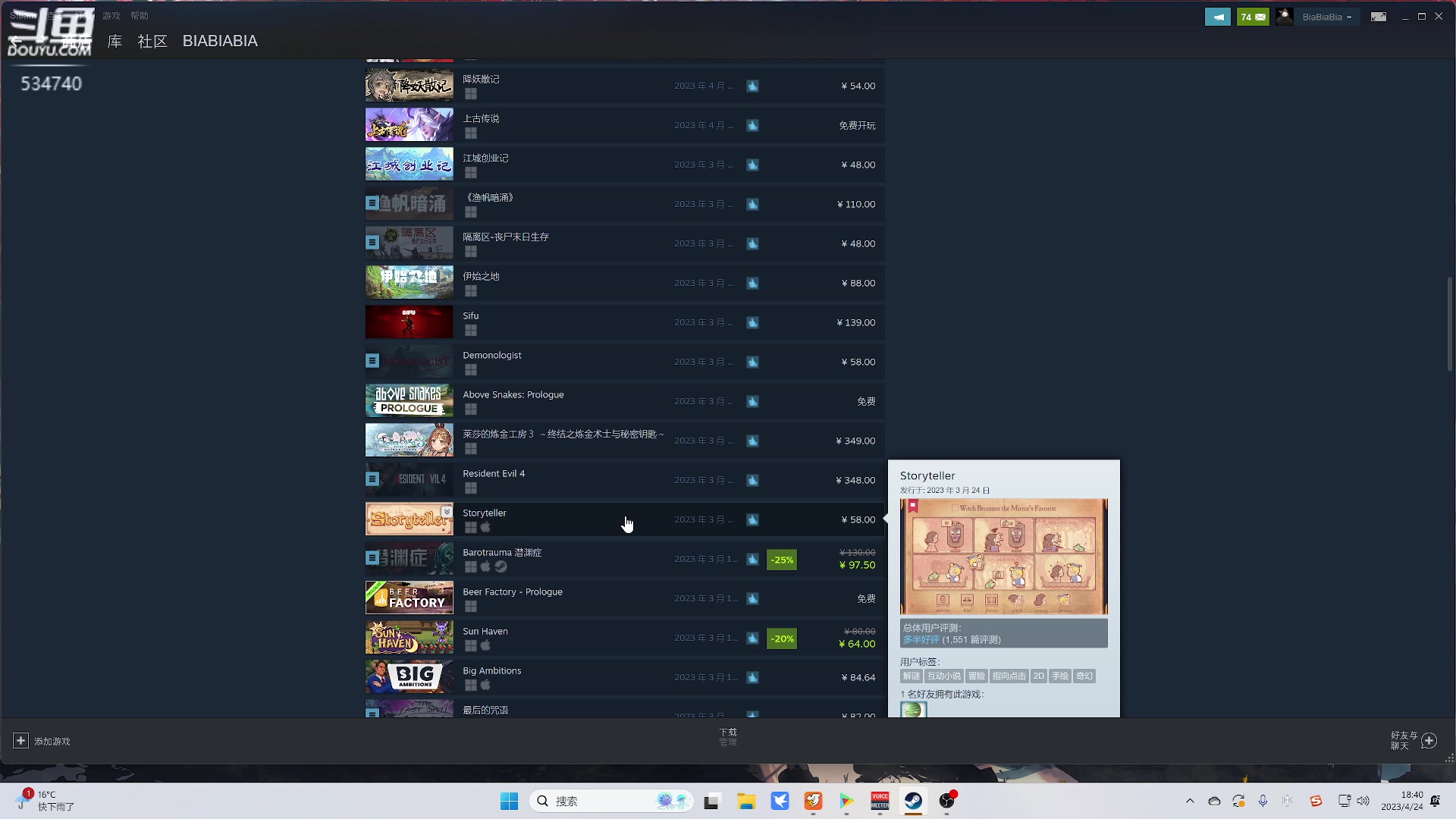Open the 下载 管理 downloads manager
Screen dimensions: 1456x819
[728, 737]
